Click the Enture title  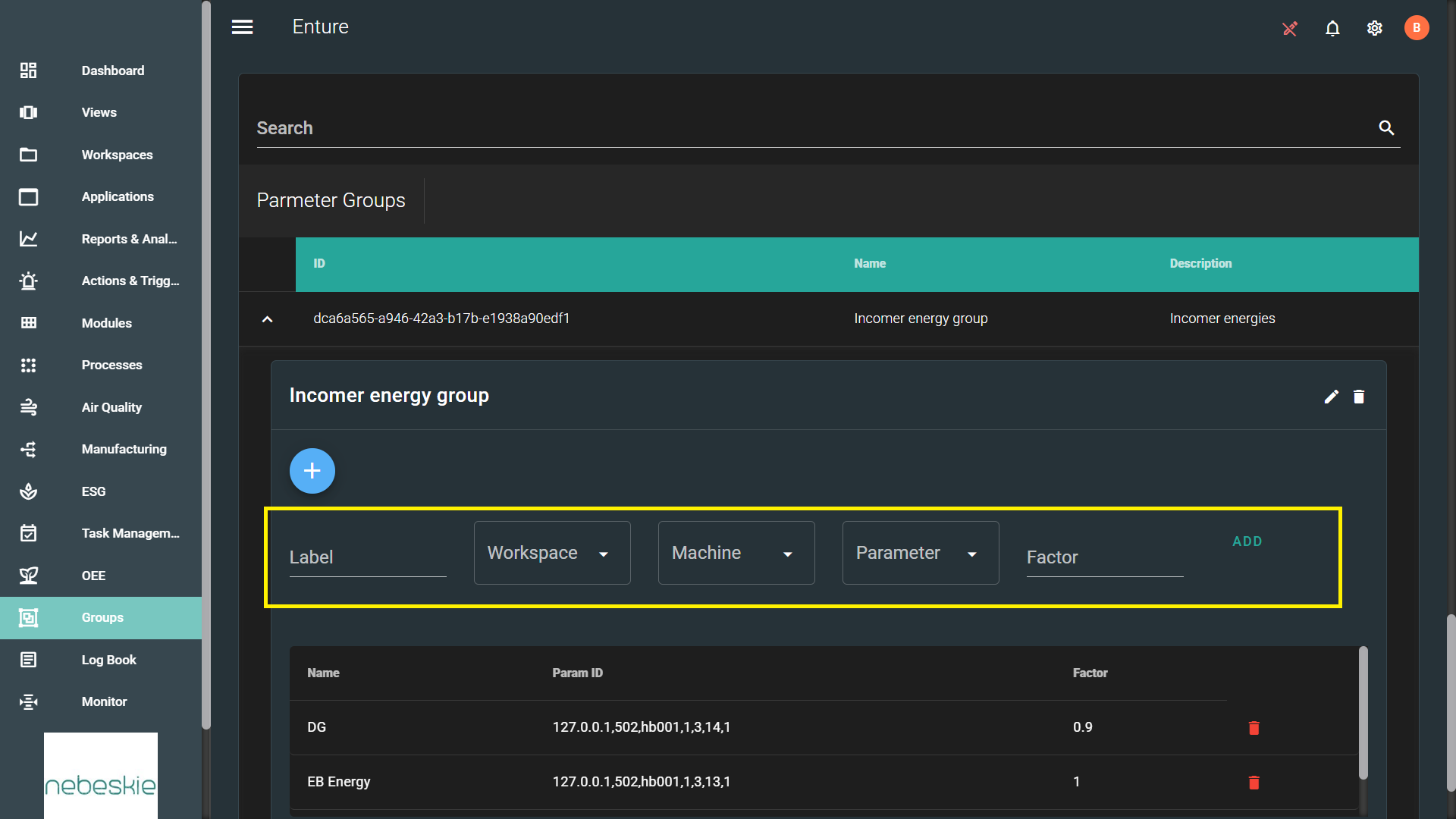[321, 27]
